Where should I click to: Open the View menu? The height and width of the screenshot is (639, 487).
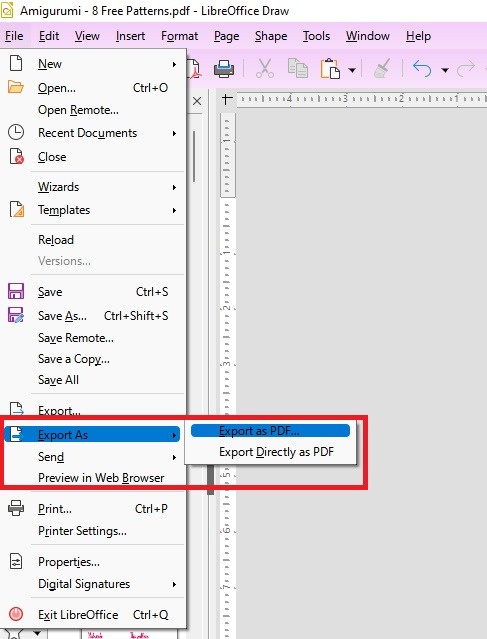click(x=87, y=36)
